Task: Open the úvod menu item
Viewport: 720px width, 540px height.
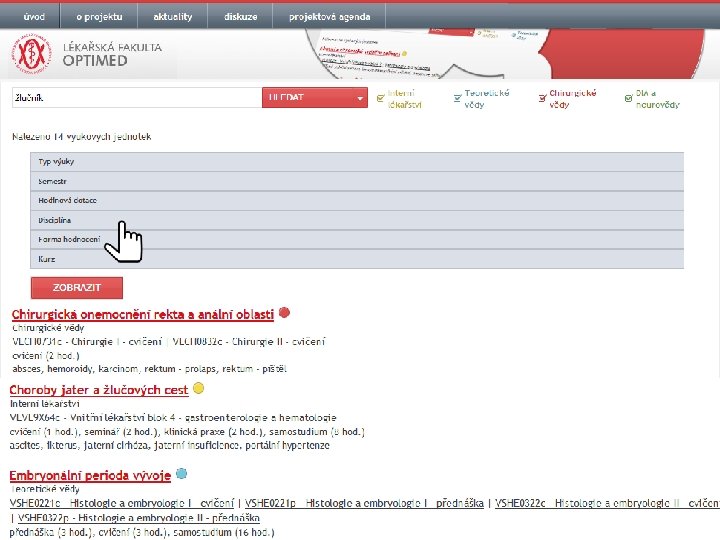Action: pos(34,17)
